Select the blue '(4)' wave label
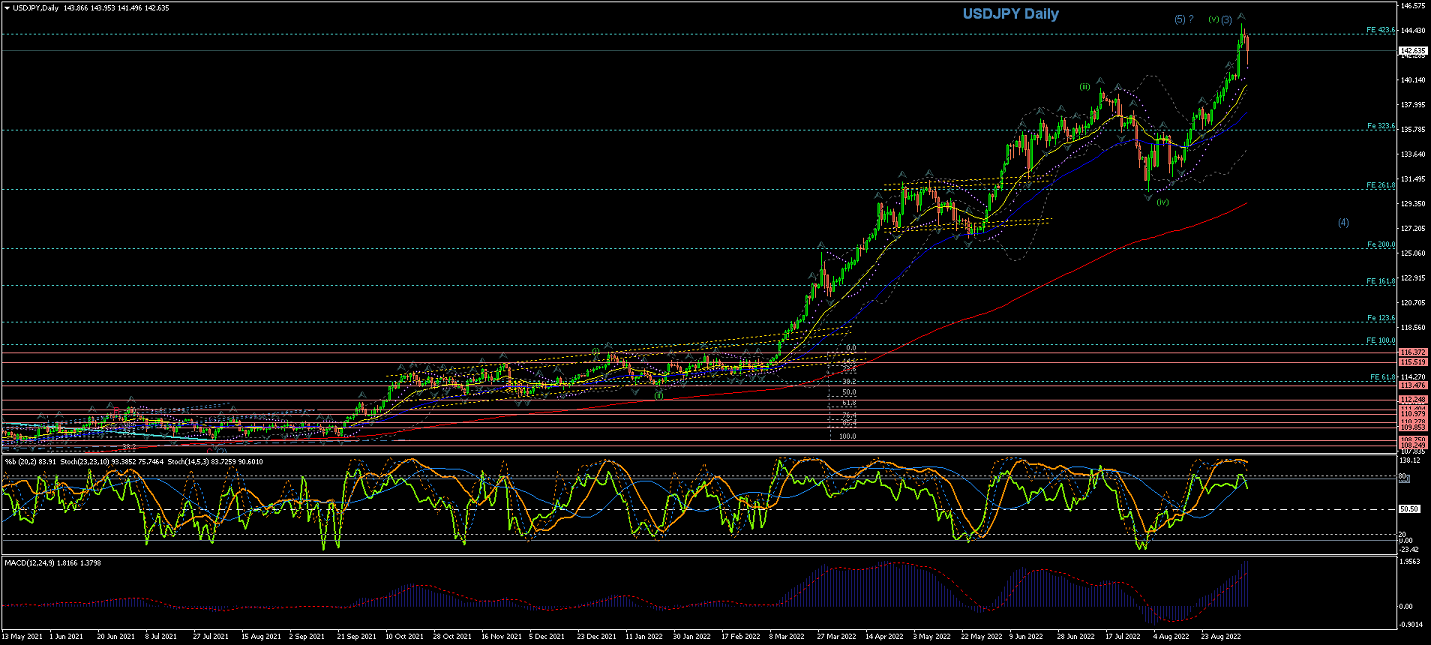This screenshot has width=1431, height=645. point(1344,222)
